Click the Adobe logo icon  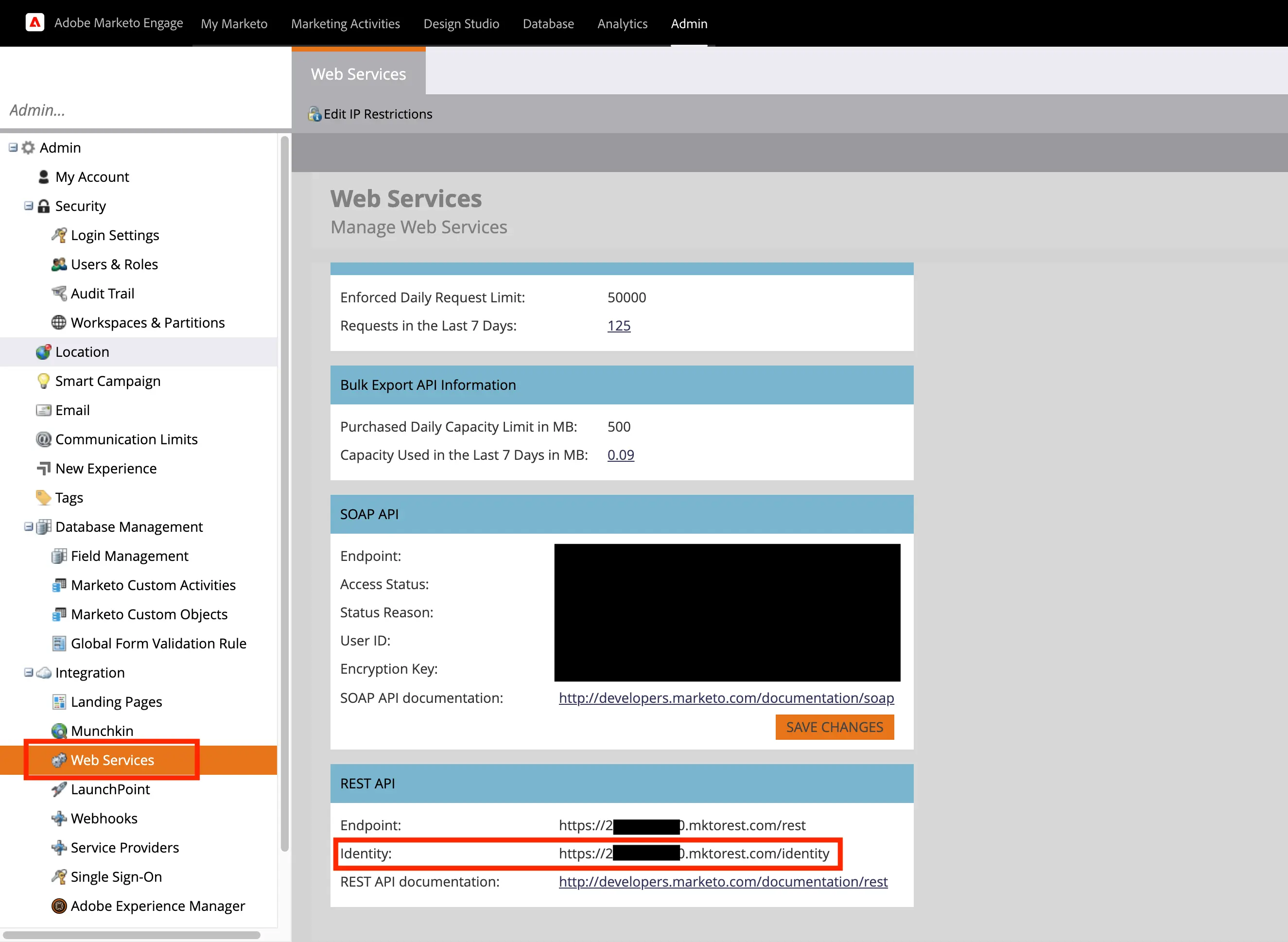pos(35,23)
